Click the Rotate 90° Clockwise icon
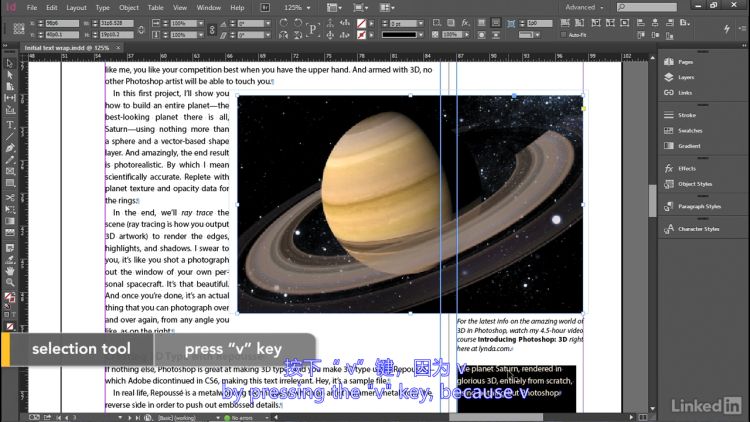 (x=284, y=23)
